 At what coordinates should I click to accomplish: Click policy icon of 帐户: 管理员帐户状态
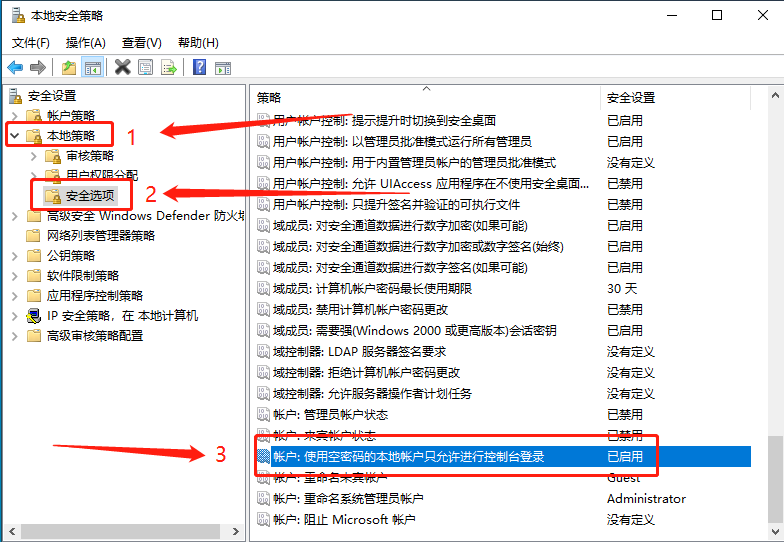(263, 414)
